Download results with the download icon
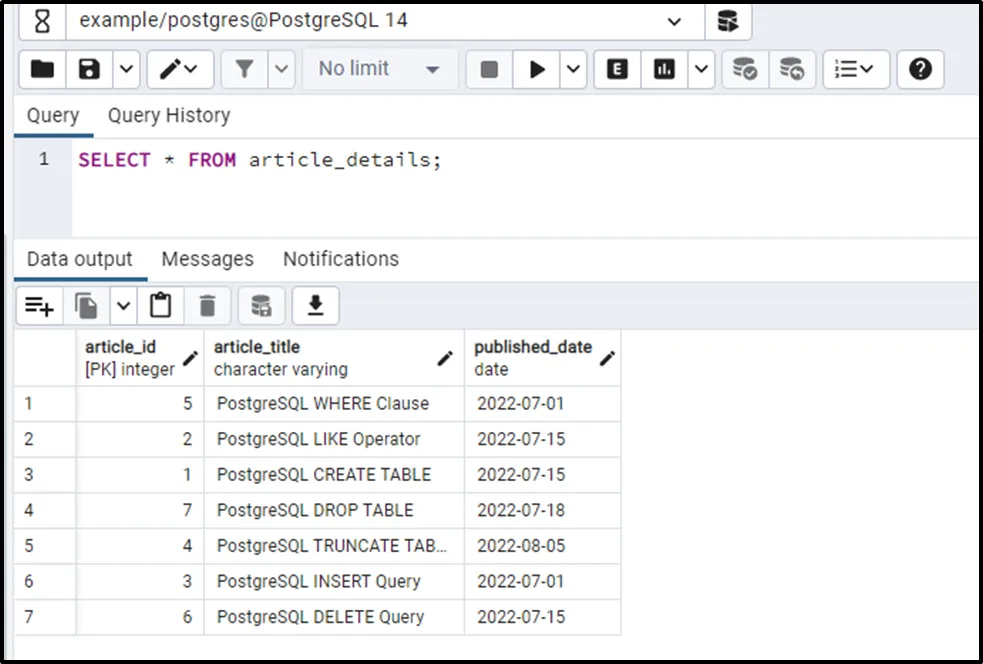 point(315,306)
